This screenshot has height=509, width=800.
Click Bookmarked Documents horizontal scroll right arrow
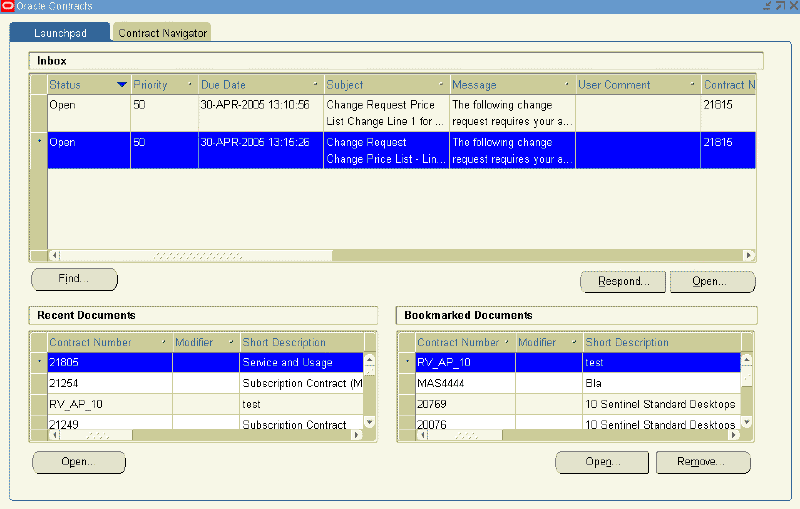point(734,435)
